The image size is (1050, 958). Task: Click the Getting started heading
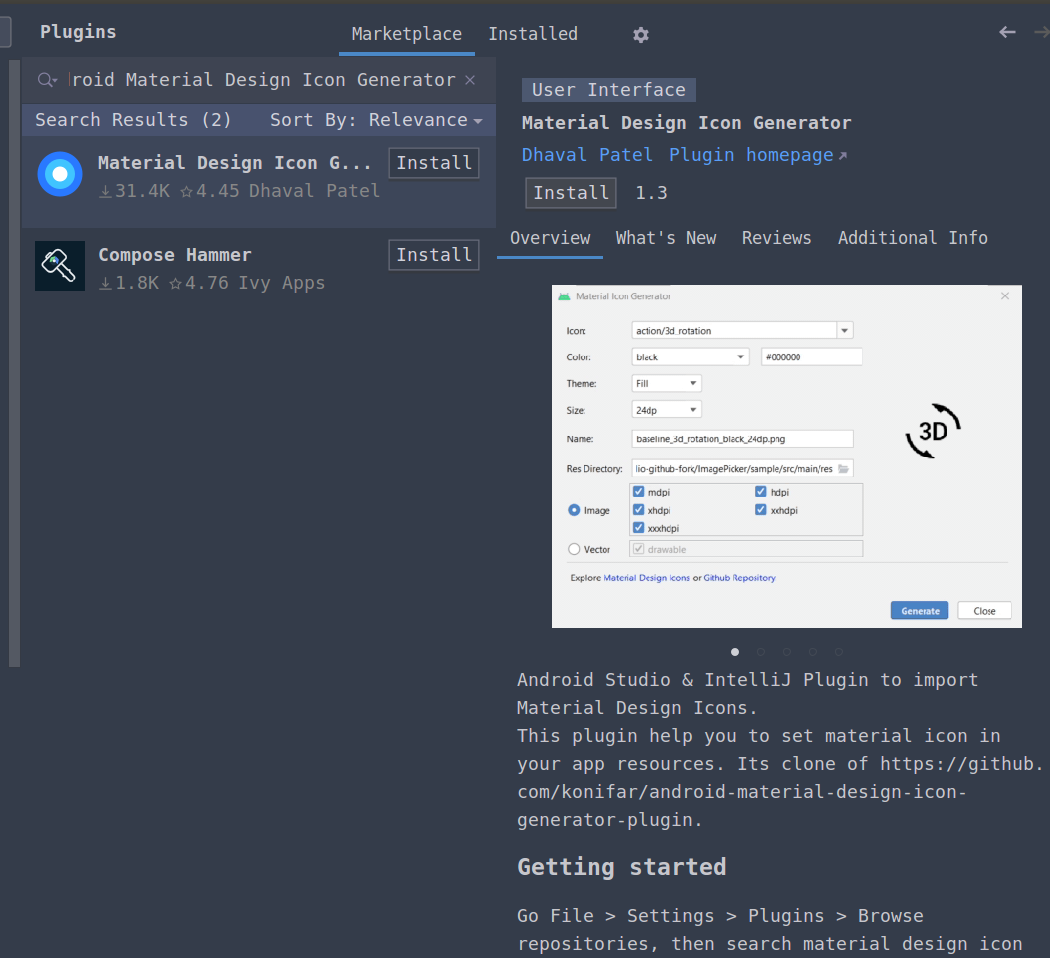[x=621, y=867]
